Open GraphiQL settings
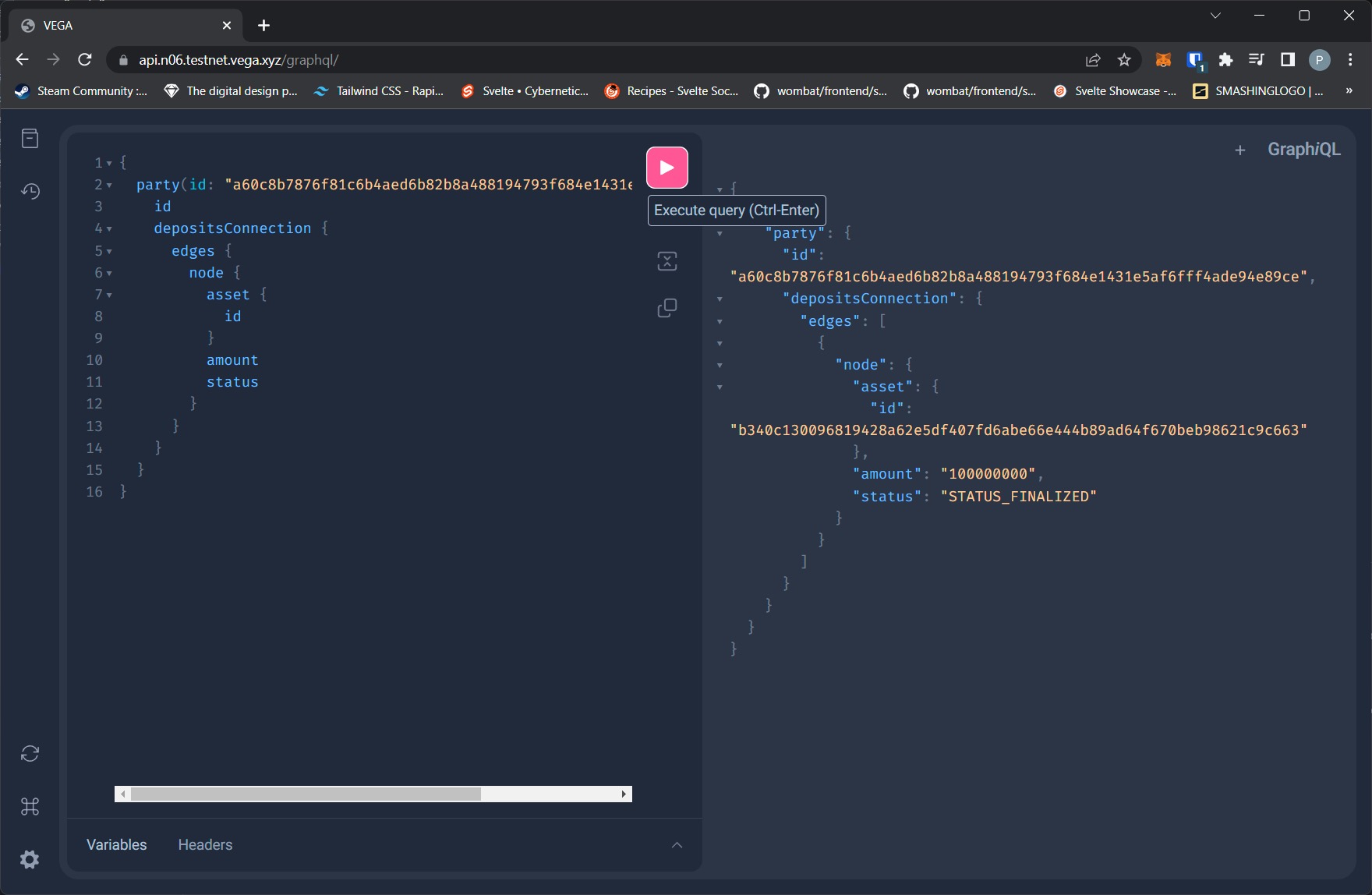Image resolution: width=1372 pixels, height=895 pixels. pos(30,859)
